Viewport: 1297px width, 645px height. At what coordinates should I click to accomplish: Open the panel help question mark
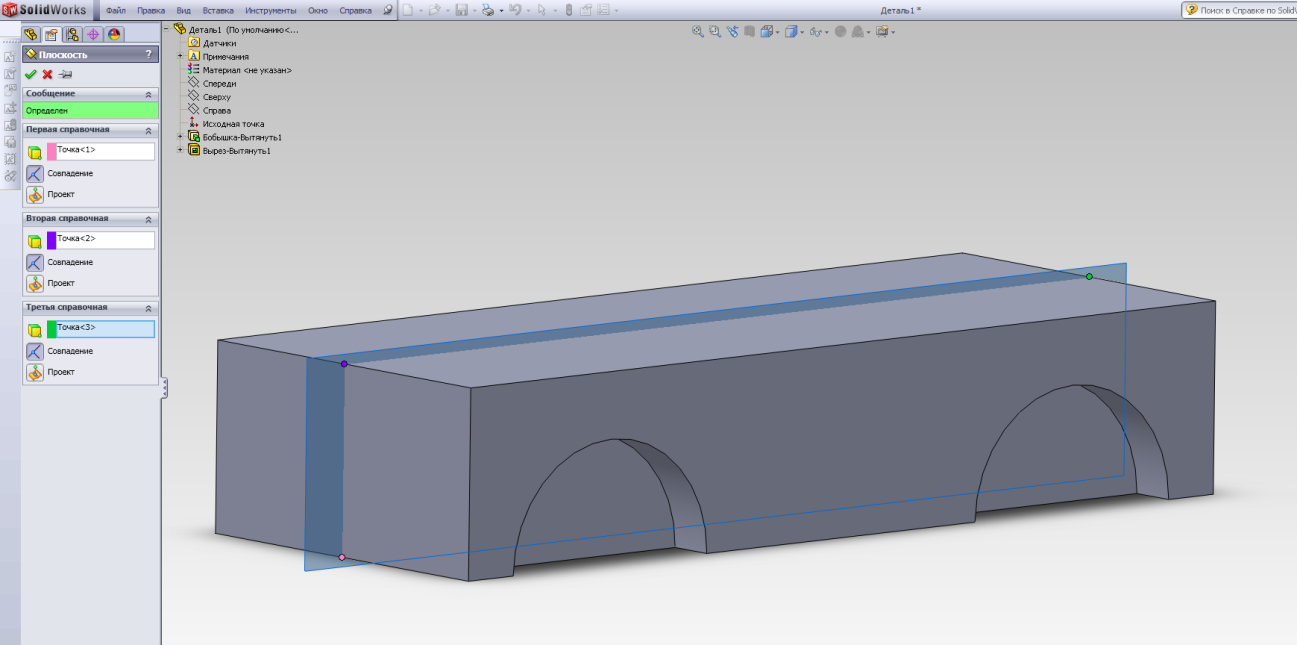pos(149,55)
